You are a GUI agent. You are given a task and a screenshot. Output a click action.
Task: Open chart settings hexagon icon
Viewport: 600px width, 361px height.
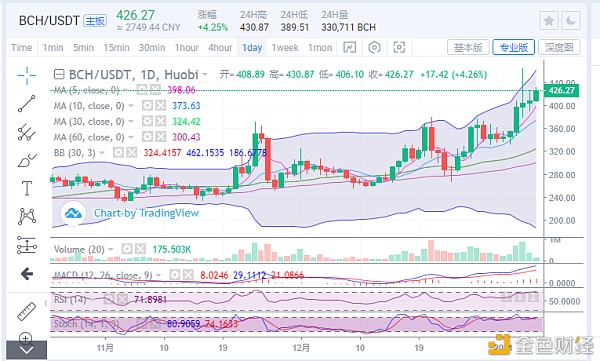coord(374,47)
